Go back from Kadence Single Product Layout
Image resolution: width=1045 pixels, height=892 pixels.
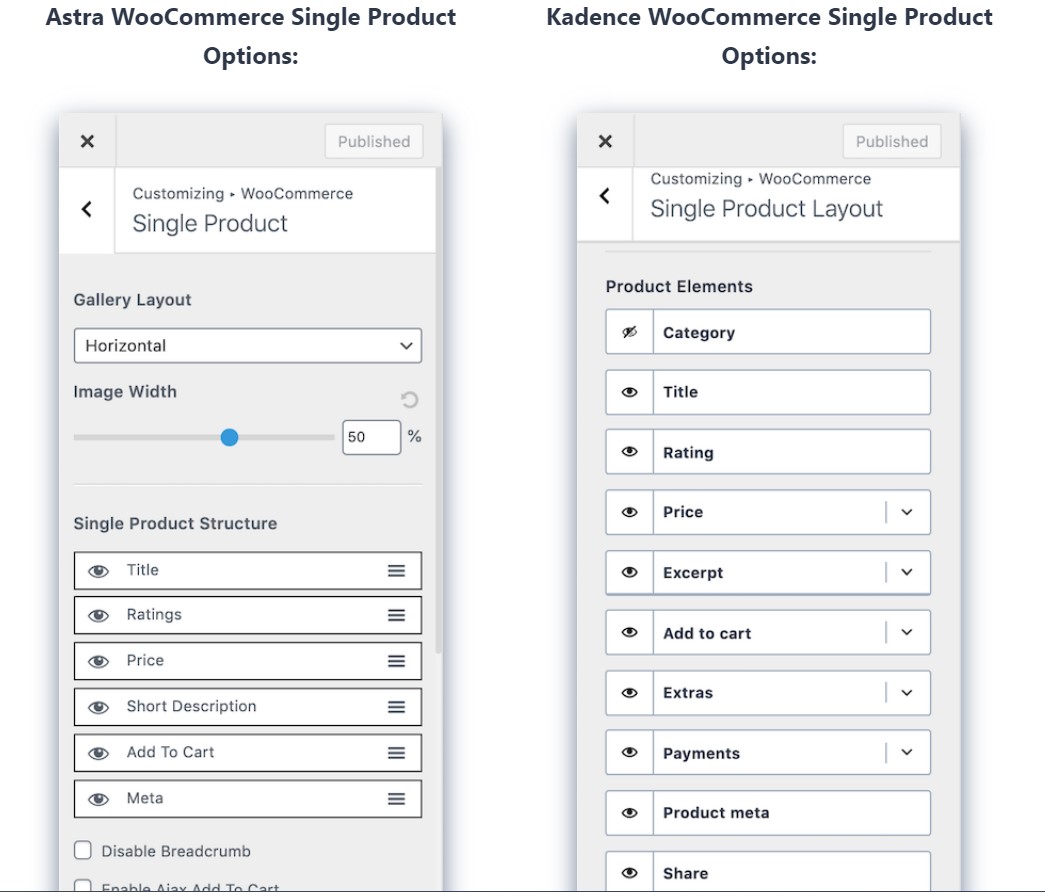point(604,196)
